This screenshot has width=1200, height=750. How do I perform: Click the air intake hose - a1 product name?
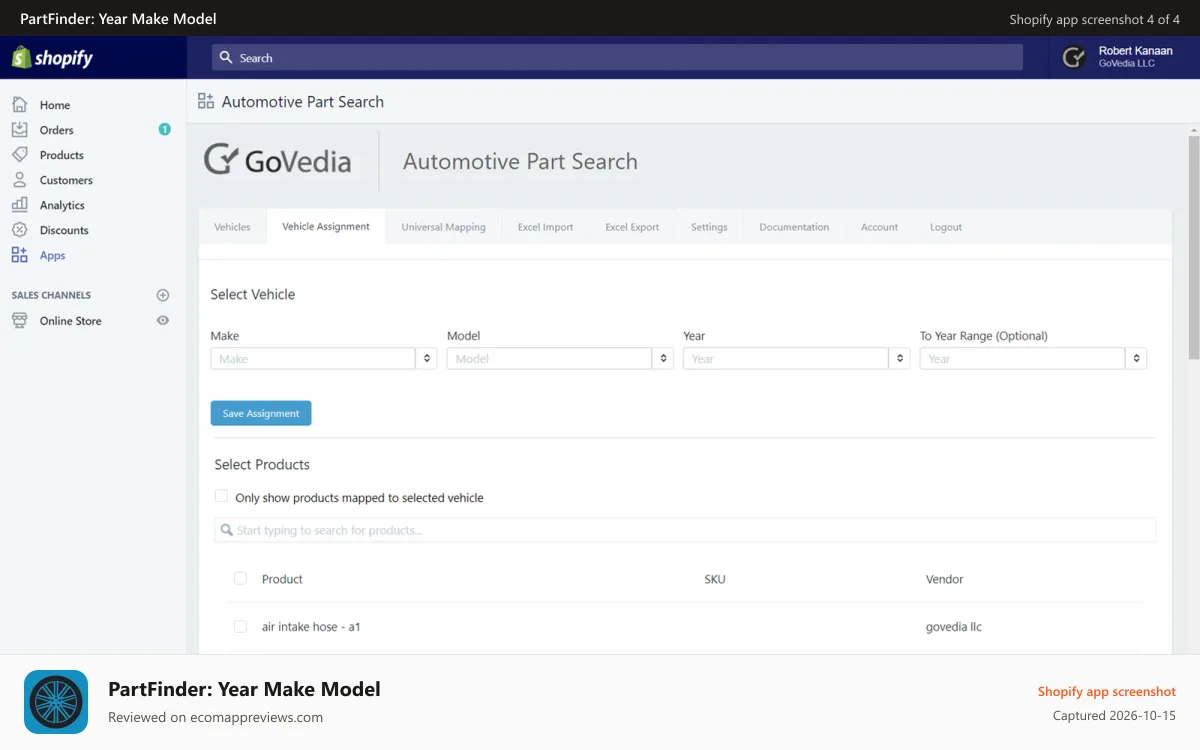click(311, 627)
